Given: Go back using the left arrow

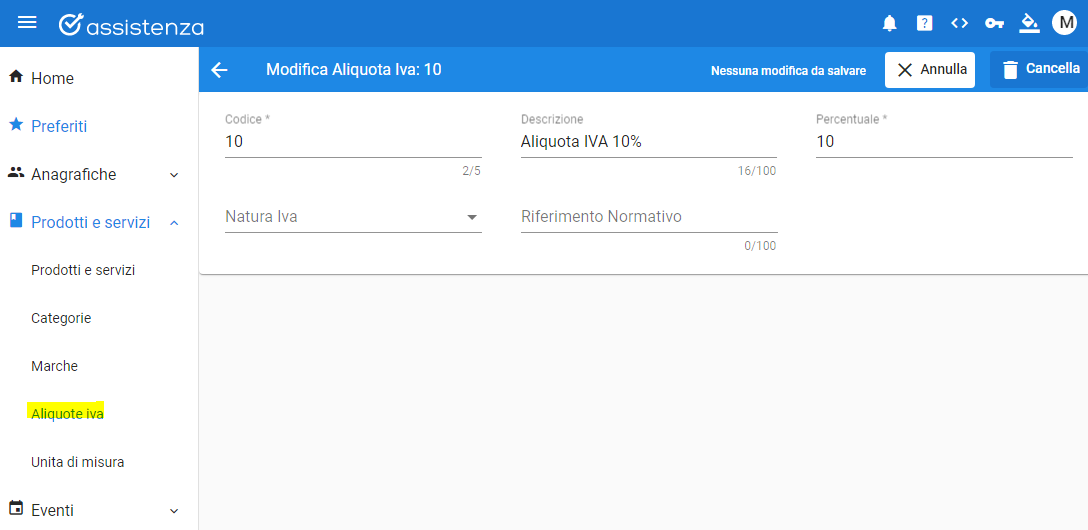Looking at the screenshot, I should pyautogui.click(x=219, y=69).
